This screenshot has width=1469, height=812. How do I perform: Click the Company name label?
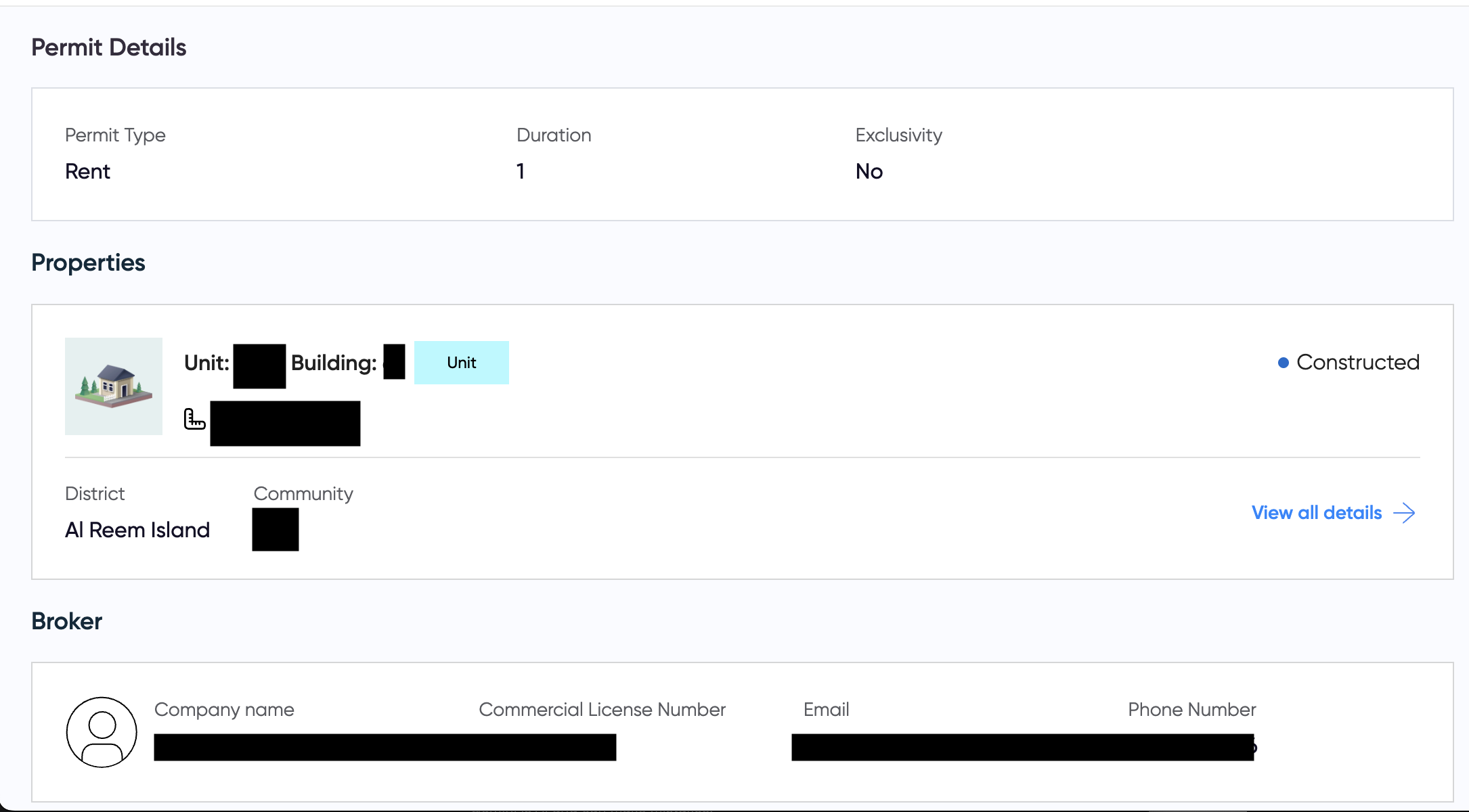coord(224,709)
